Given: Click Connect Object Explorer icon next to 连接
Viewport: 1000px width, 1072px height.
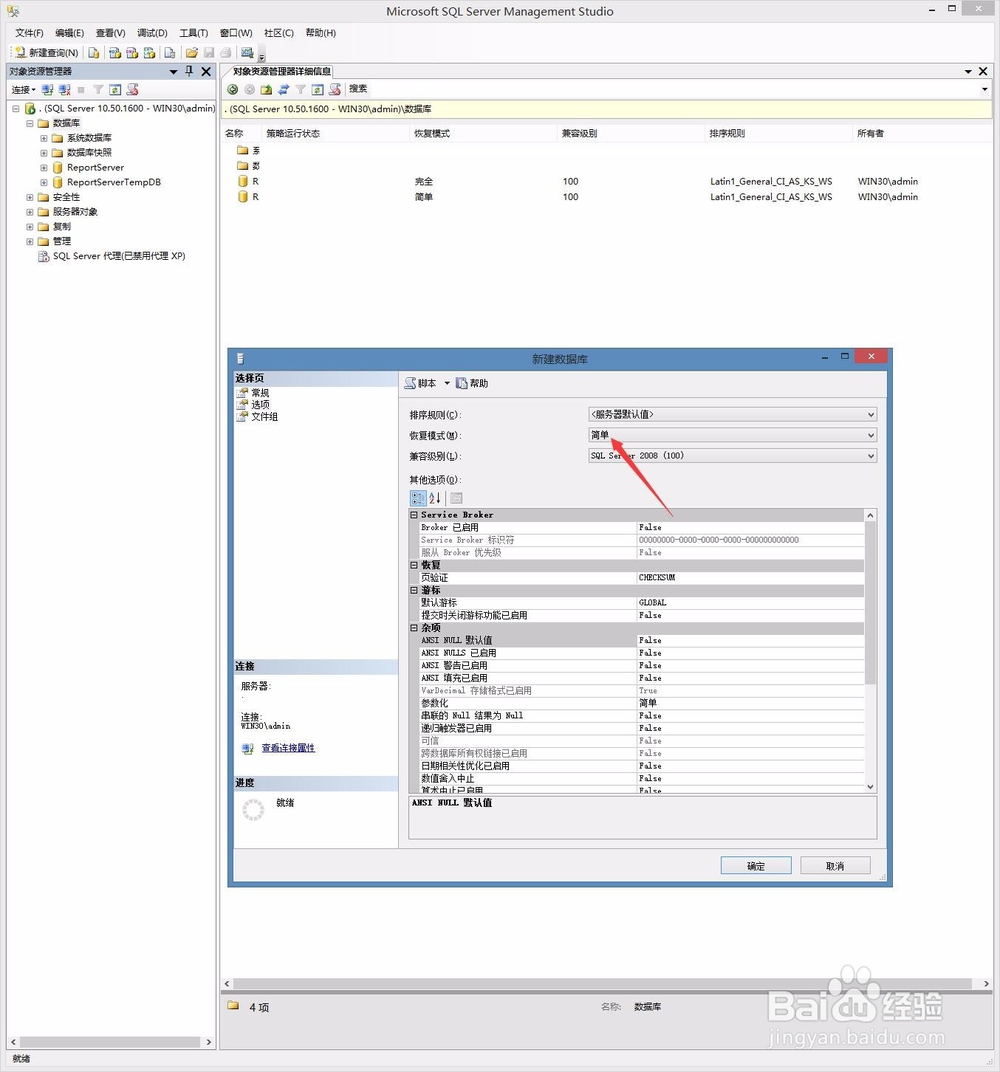Looking at the screenshot, I should [47, 90].
